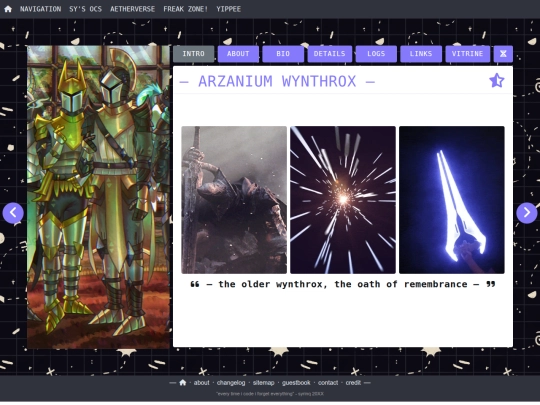
Task: Open the starburst light streaks thumbnail
Action: click(x=343, y=200)
